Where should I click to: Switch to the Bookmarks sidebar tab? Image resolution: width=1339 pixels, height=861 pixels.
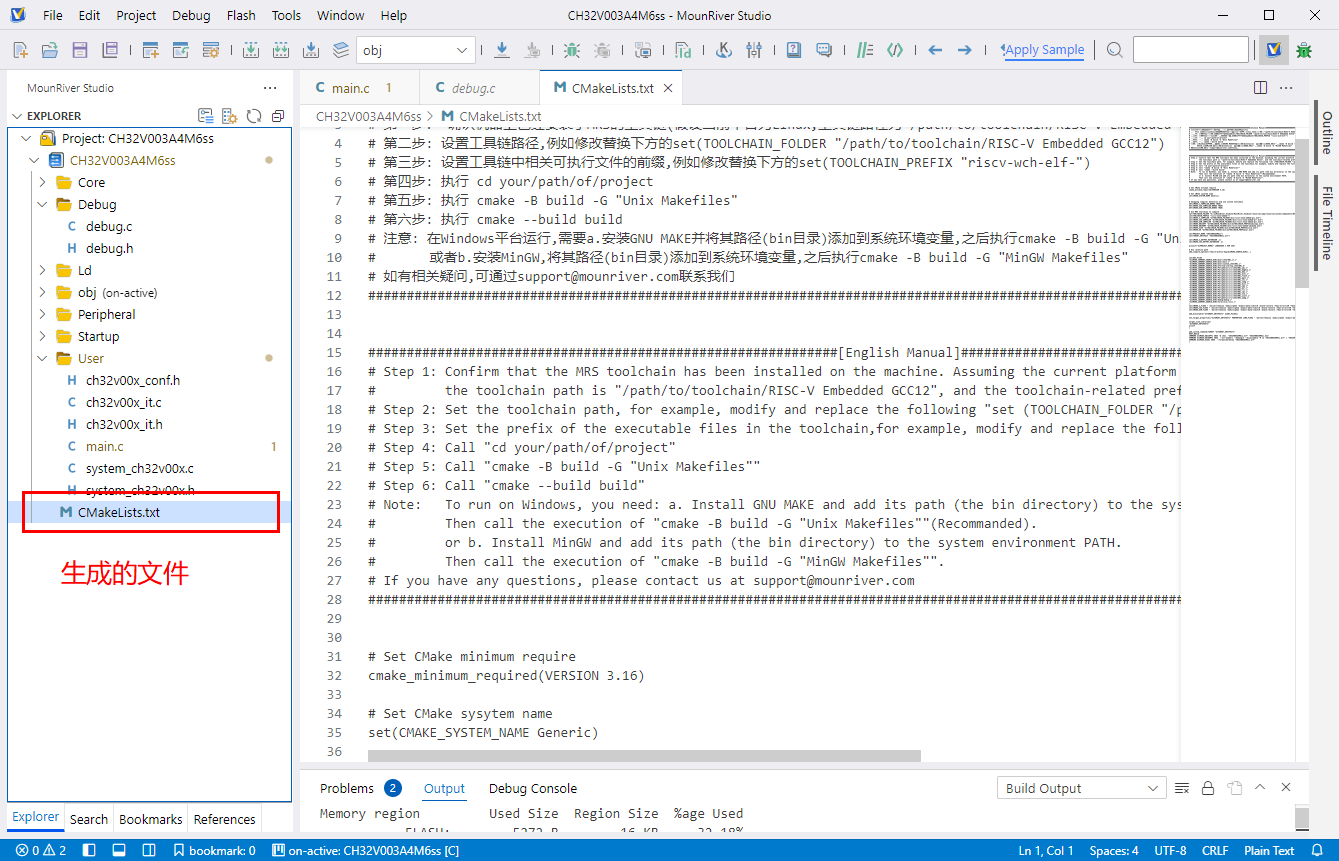(x=151, y=819)
